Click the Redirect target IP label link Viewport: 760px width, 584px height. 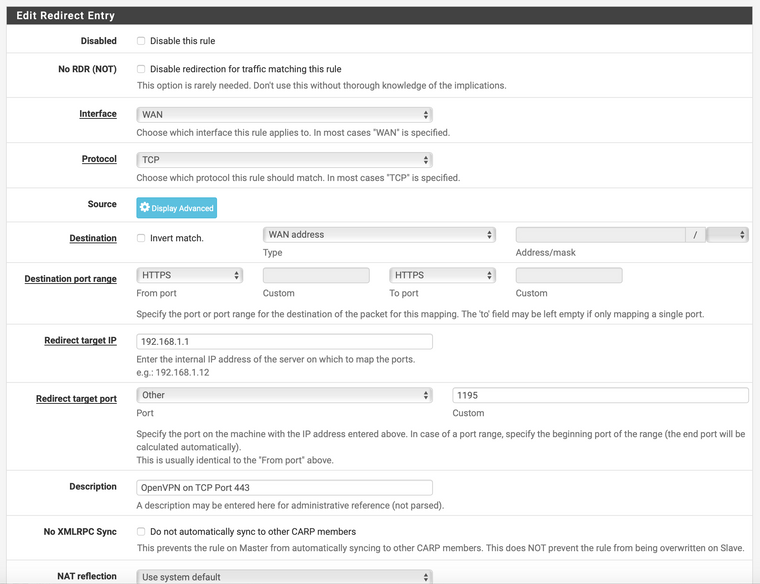(x=80, y=340)
